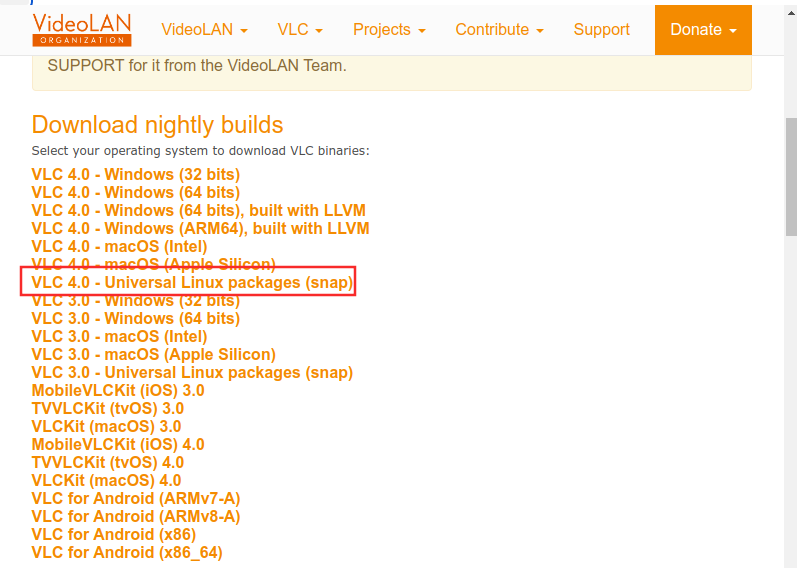Download VLC 3.0 Windows (64 bits)
Screen dimensions: 797x568
coord(136,319)
